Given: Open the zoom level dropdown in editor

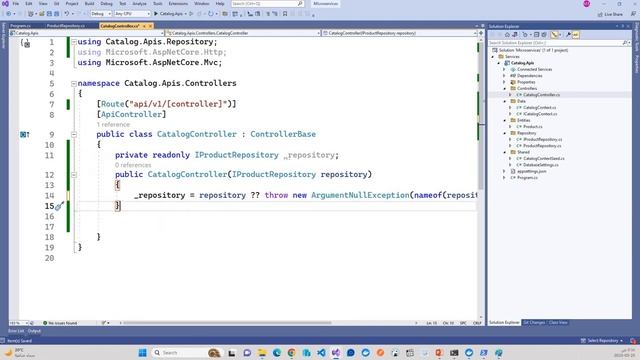Looking at the screenshot, I should point(18,323).
